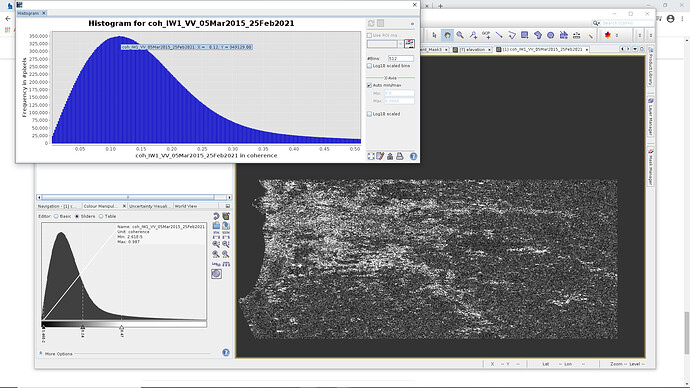The height and width of the screenshot is (388, 690).
Task: Select the draw line tool
Action: (499, 35)
